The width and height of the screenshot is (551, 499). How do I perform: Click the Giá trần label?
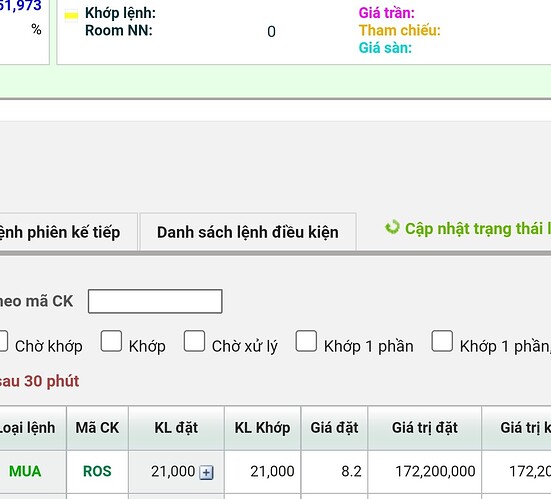[387, 13]
